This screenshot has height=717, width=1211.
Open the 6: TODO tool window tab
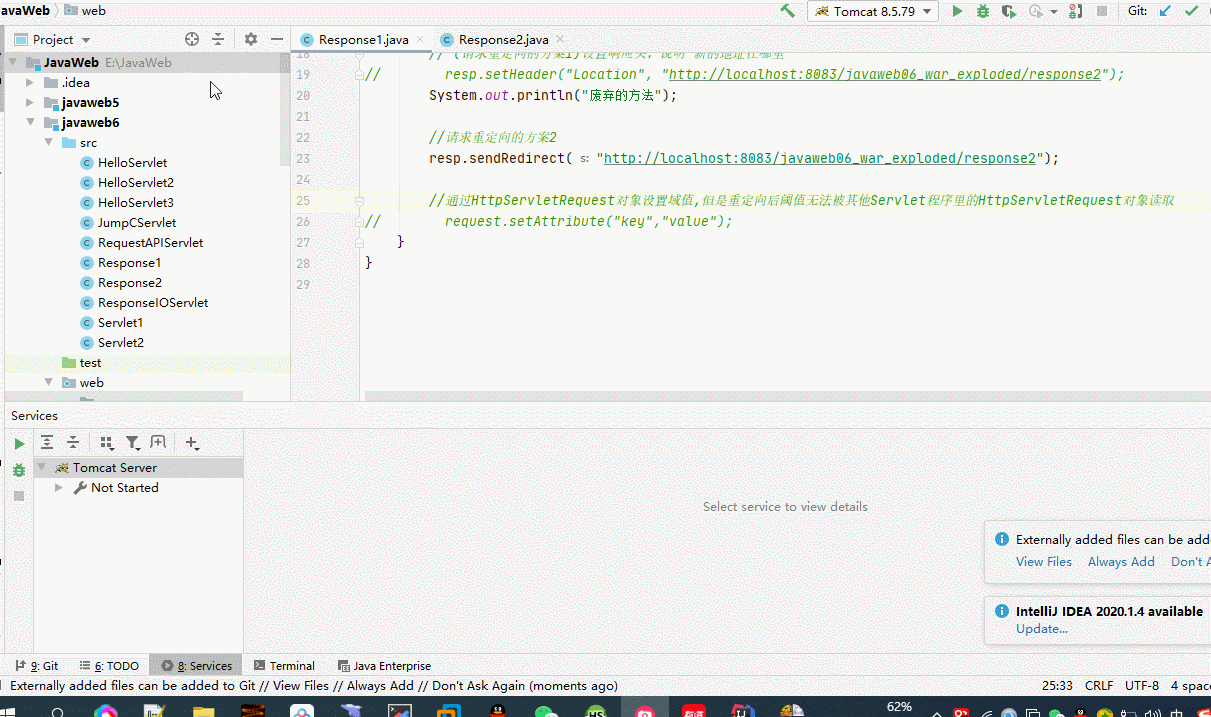[x=109, y=665]
